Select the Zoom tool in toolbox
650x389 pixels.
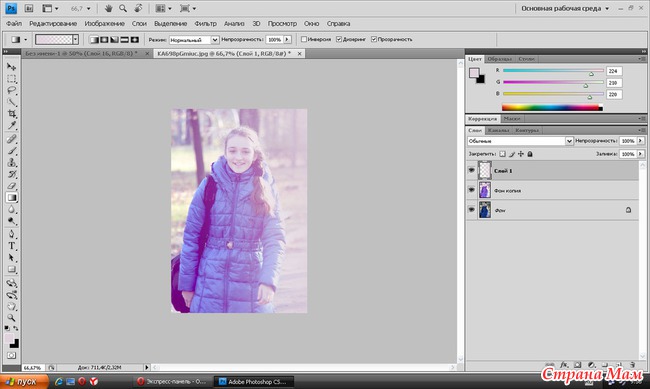point(12,318)
